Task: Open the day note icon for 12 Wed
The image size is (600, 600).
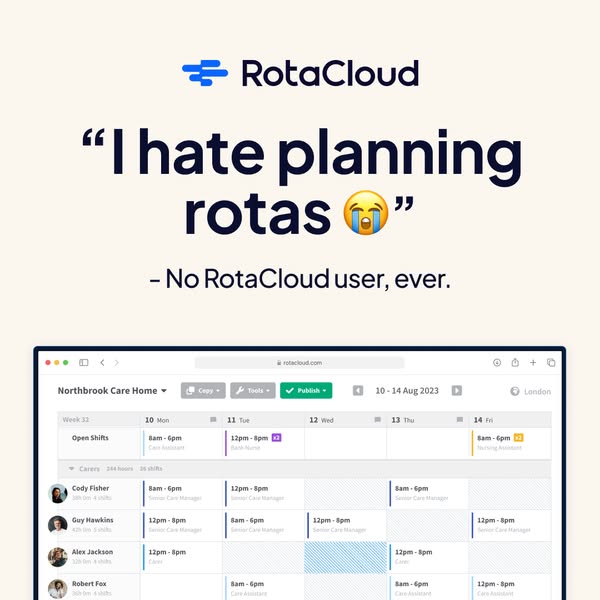Action: tap(377, 420)
